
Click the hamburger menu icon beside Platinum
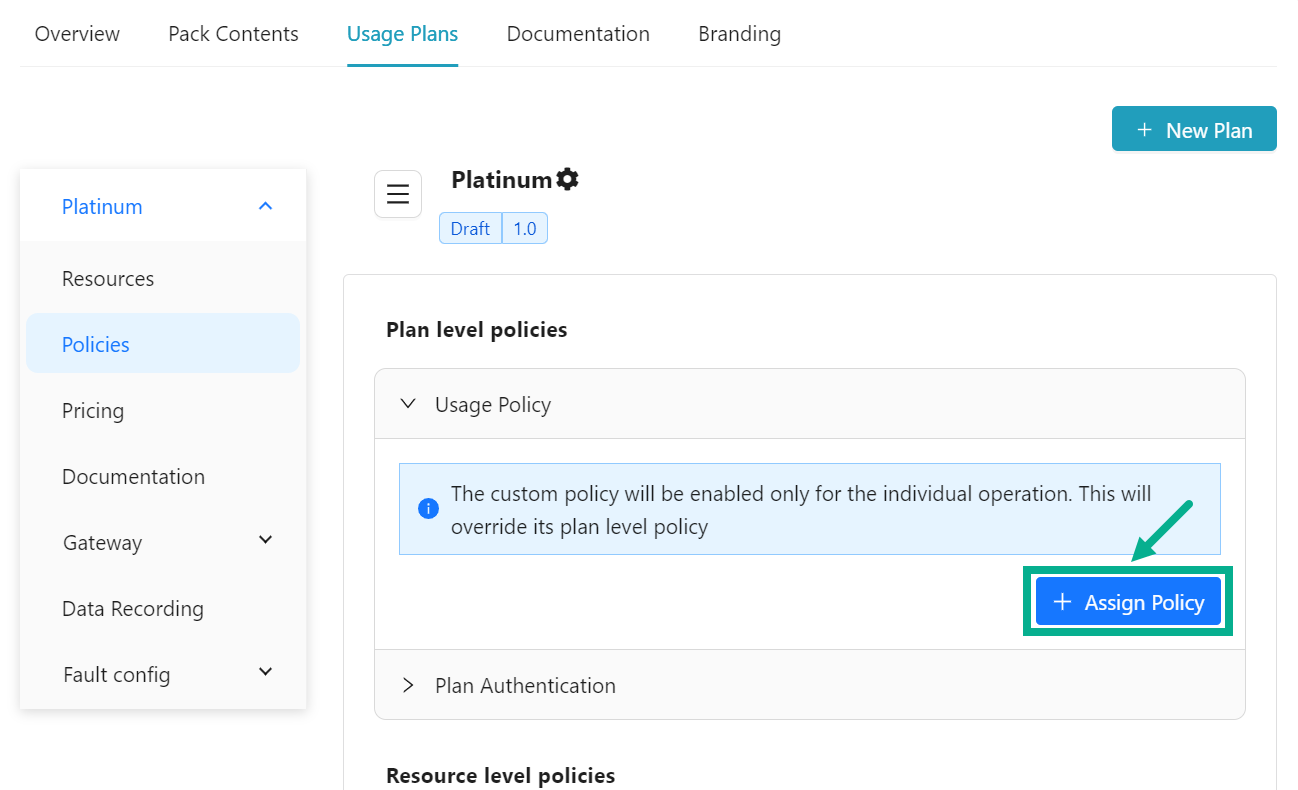pyautogui.click(x=397, y=194)
